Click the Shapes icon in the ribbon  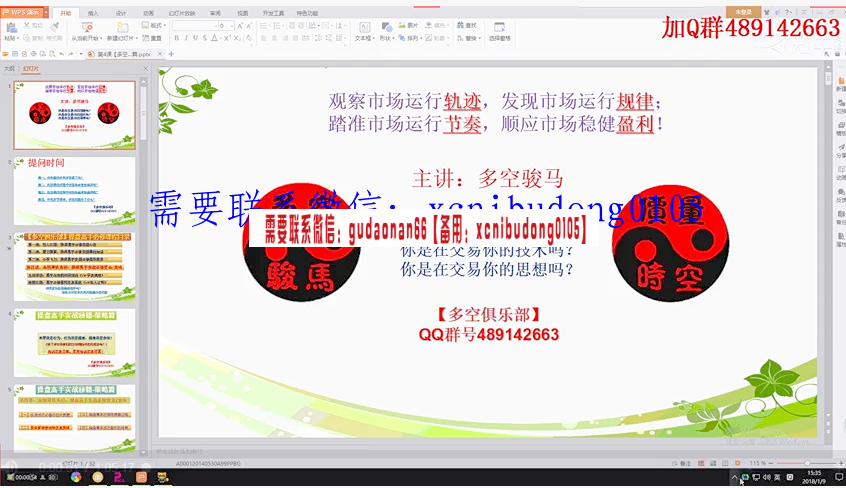pyautogui.click(x=386, y=30)
